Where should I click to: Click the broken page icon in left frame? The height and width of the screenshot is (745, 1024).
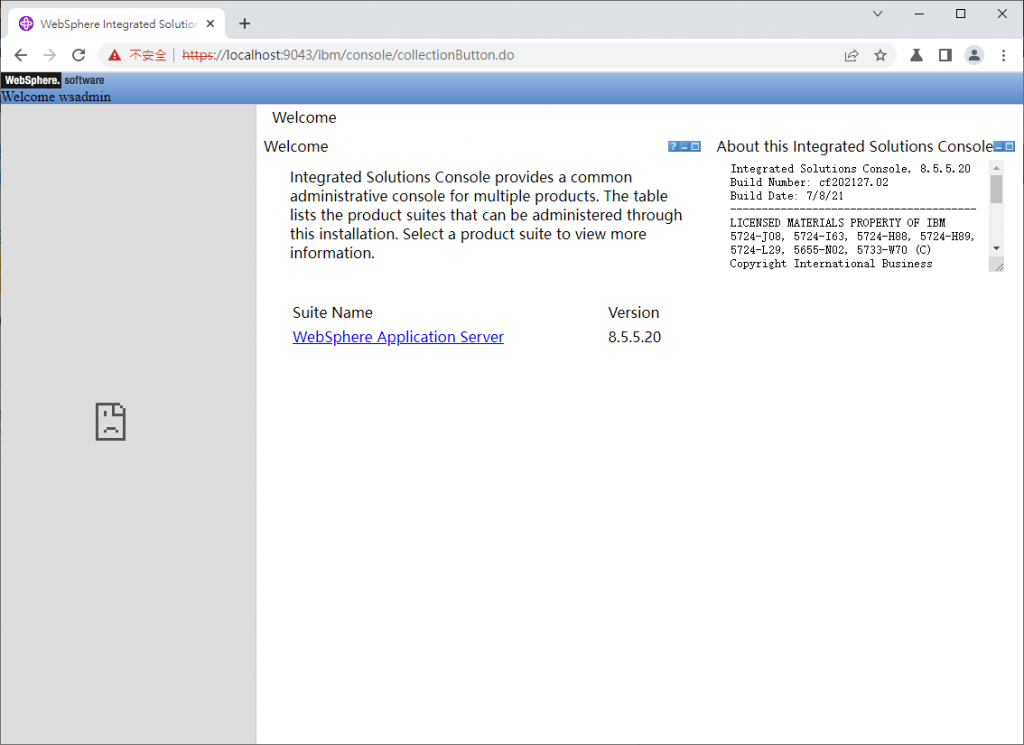(110, 422)
